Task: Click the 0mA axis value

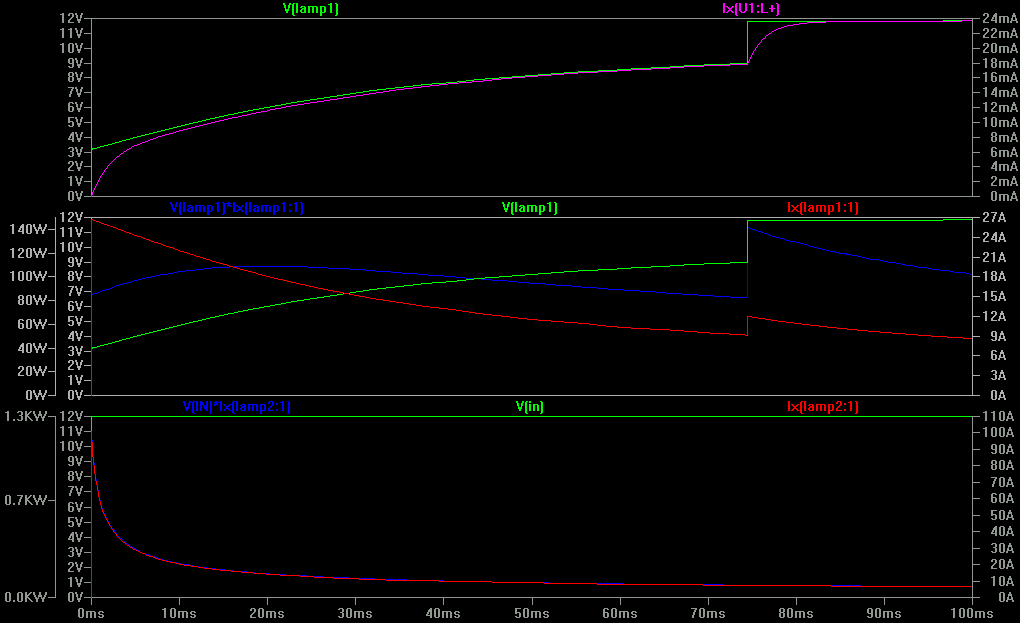Action: (1004, 196)
